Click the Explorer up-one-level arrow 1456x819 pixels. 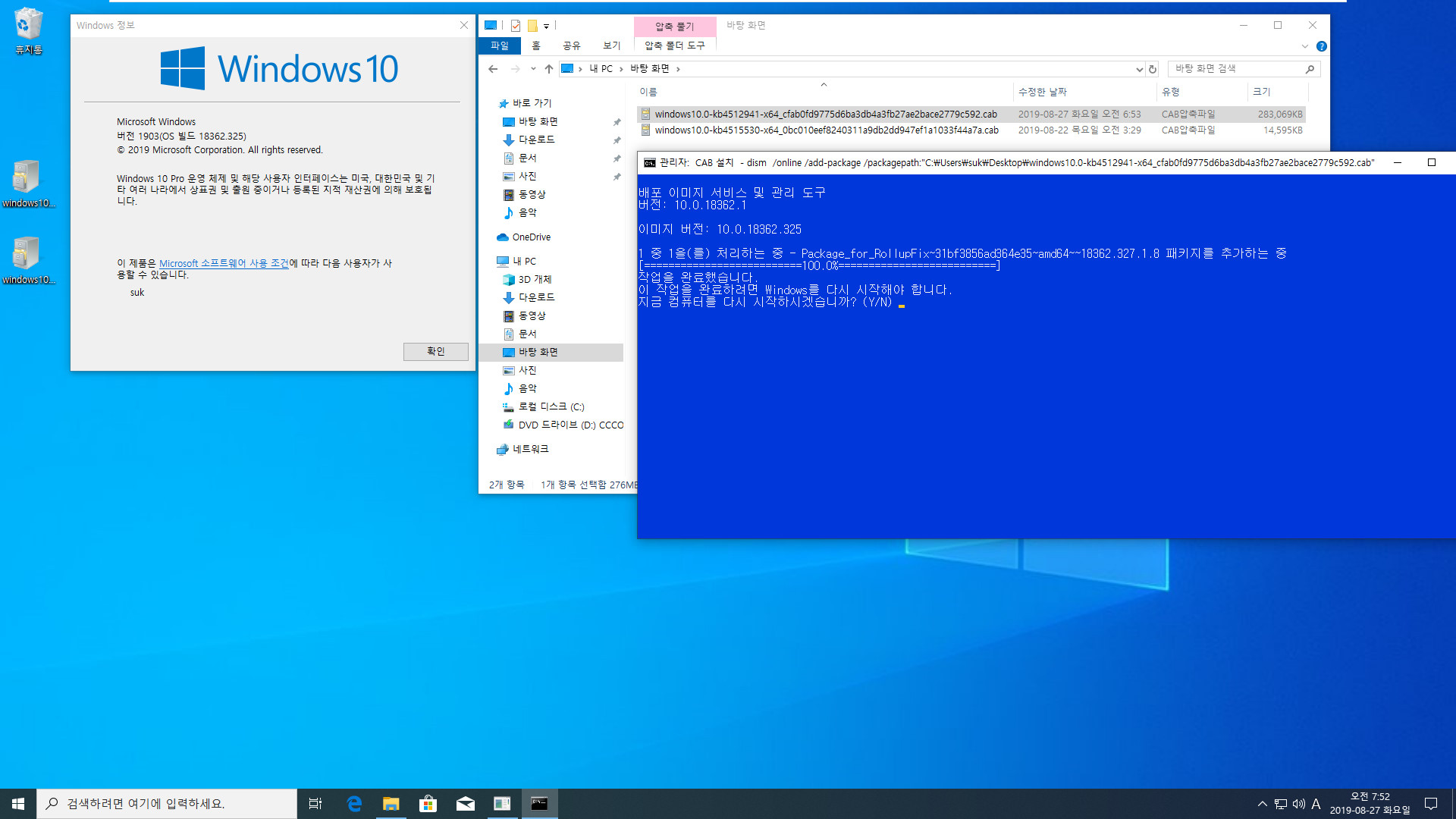pyautogui.click(x=549, y=69)
